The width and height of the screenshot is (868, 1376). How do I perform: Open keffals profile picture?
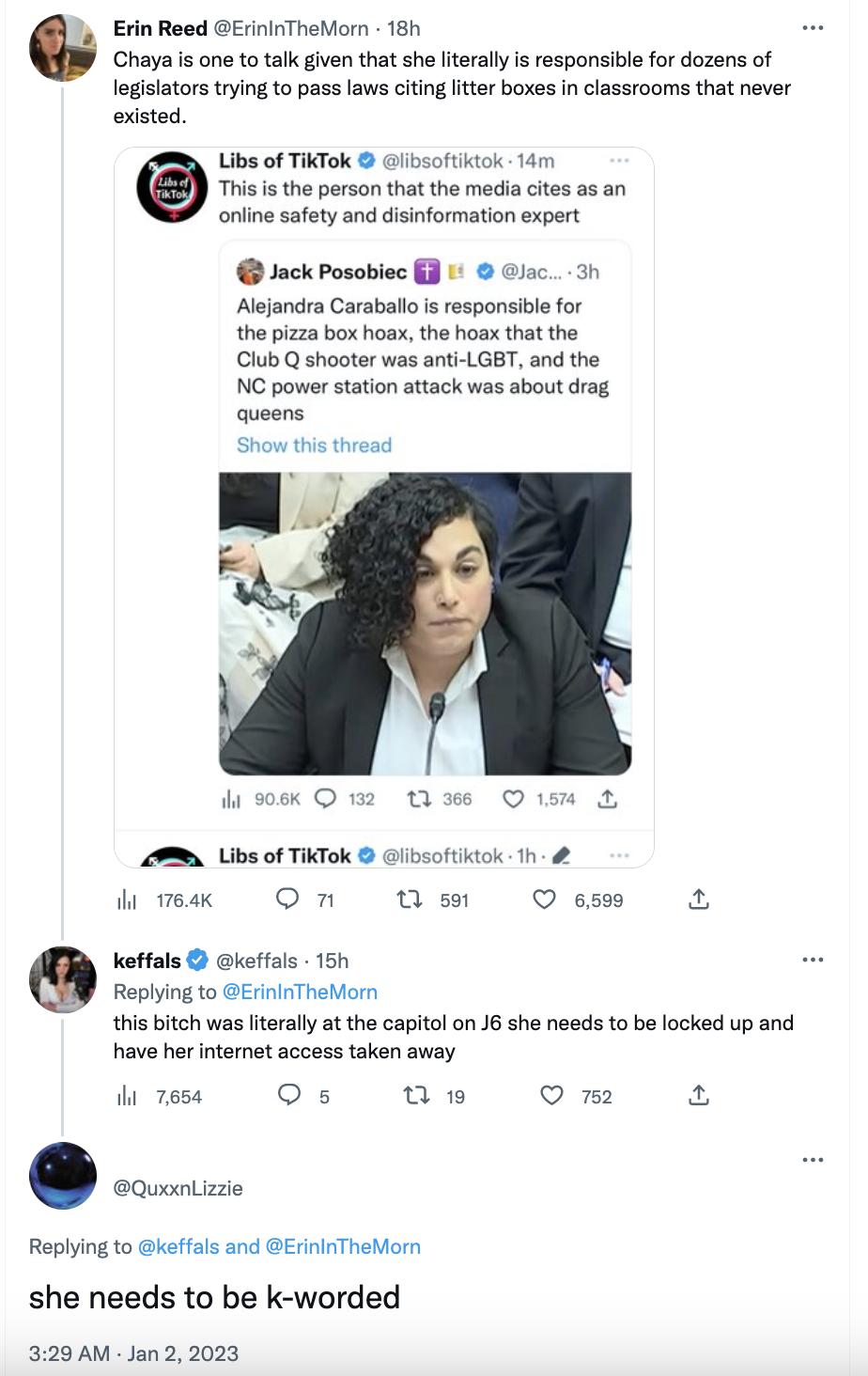pos(63,979)
